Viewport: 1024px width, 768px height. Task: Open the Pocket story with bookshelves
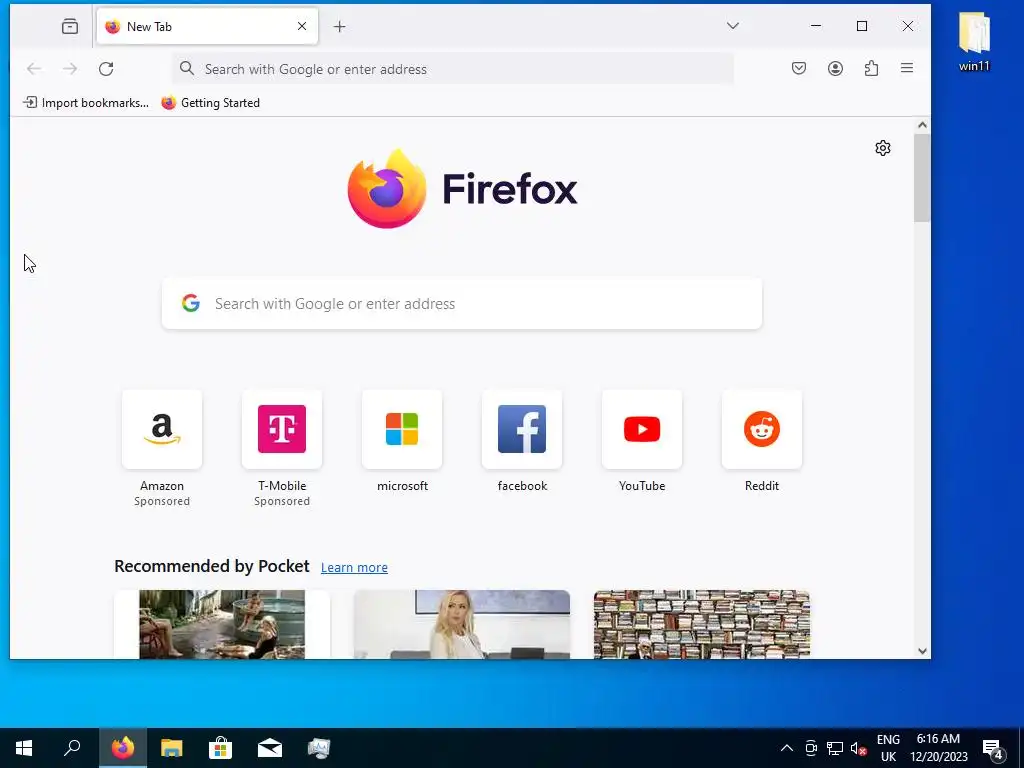702,624
